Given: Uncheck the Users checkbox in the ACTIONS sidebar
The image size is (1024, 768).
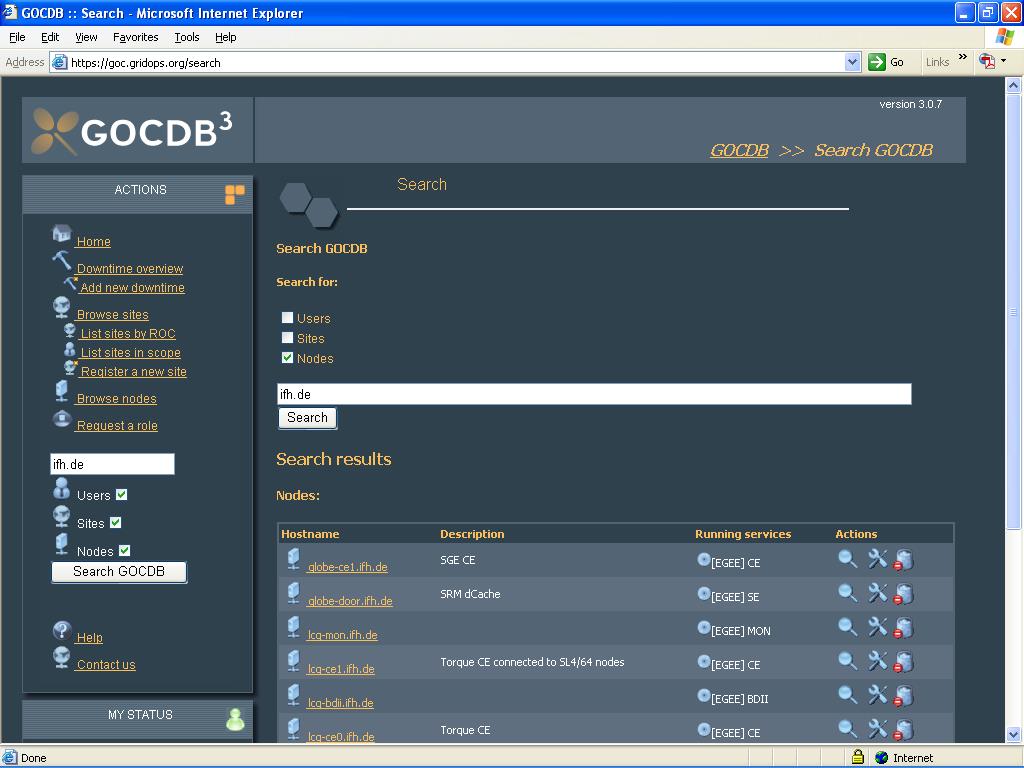Looking at the screenshot, I should coord(121,494).
